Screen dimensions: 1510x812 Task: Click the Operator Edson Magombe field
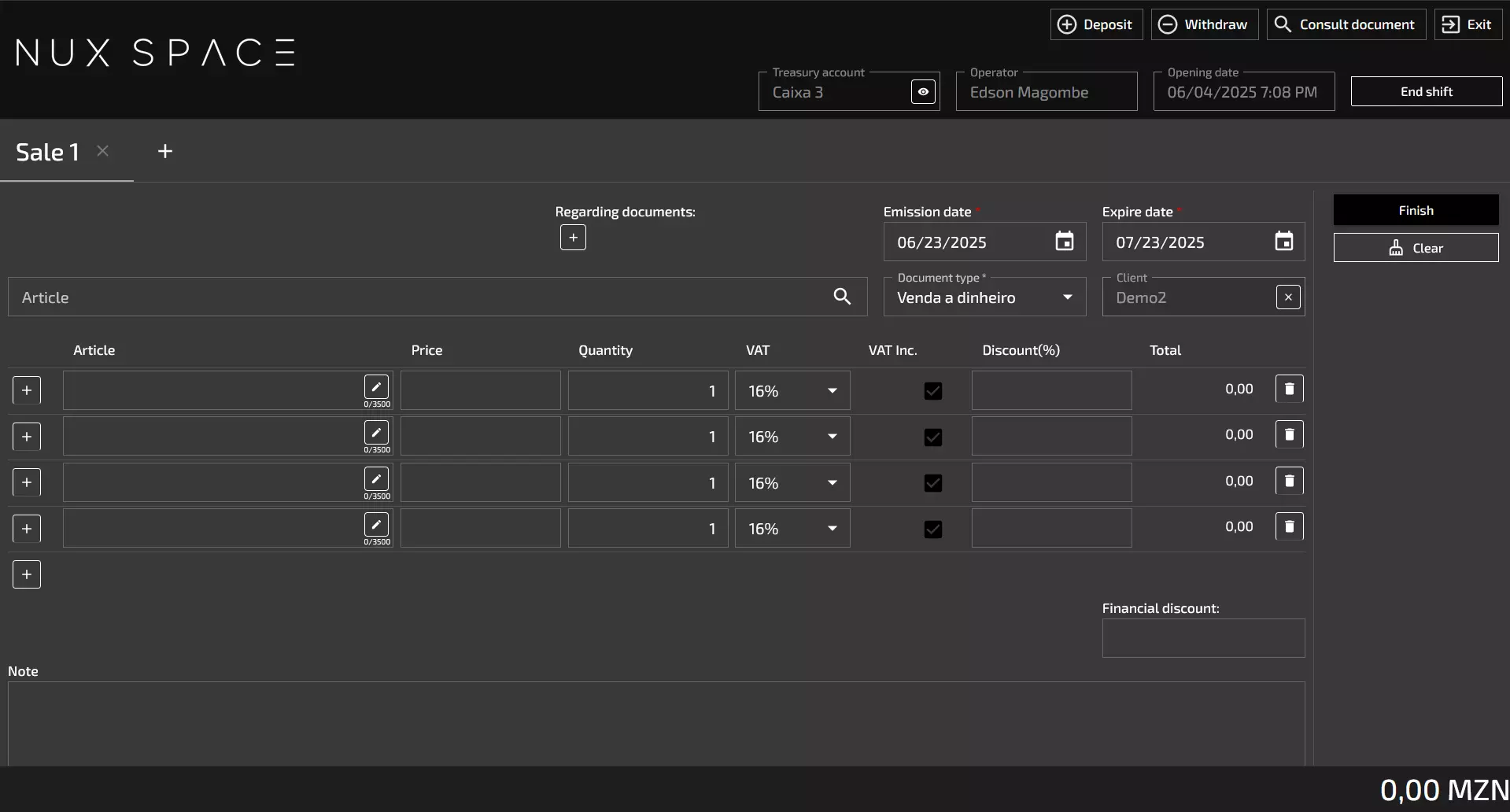1047,92
